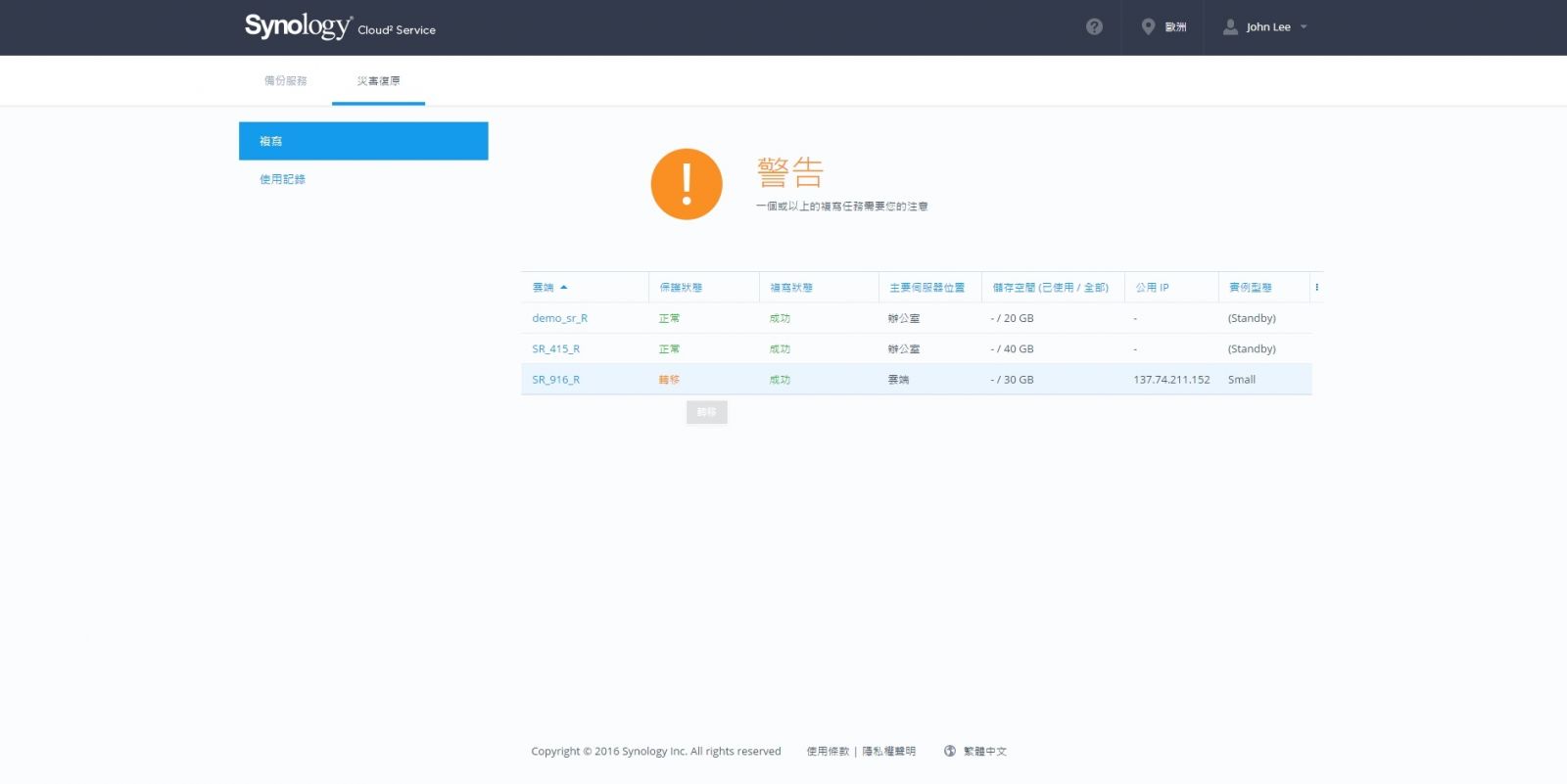1567x784 pixels.
Task: Click the Synology Cloud² Service logo
Action: click(x=340, y=26)
